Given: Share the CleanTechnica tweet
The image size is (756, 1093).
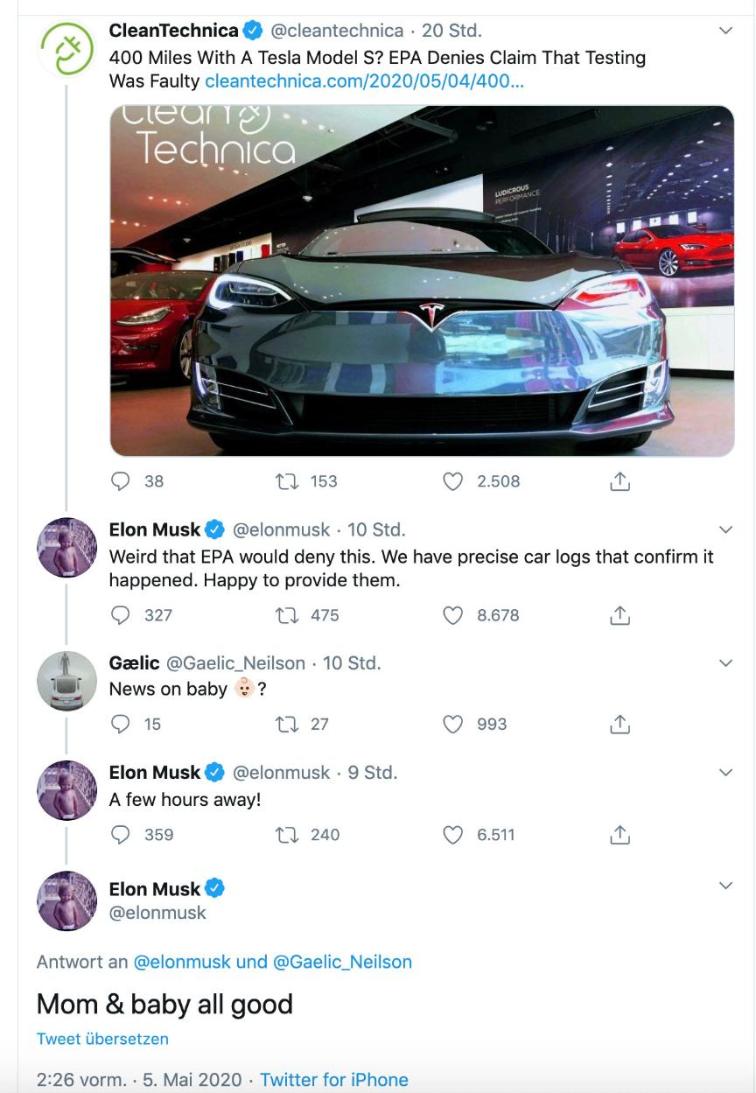Looking at the screenshot, I should click(620, 481).
